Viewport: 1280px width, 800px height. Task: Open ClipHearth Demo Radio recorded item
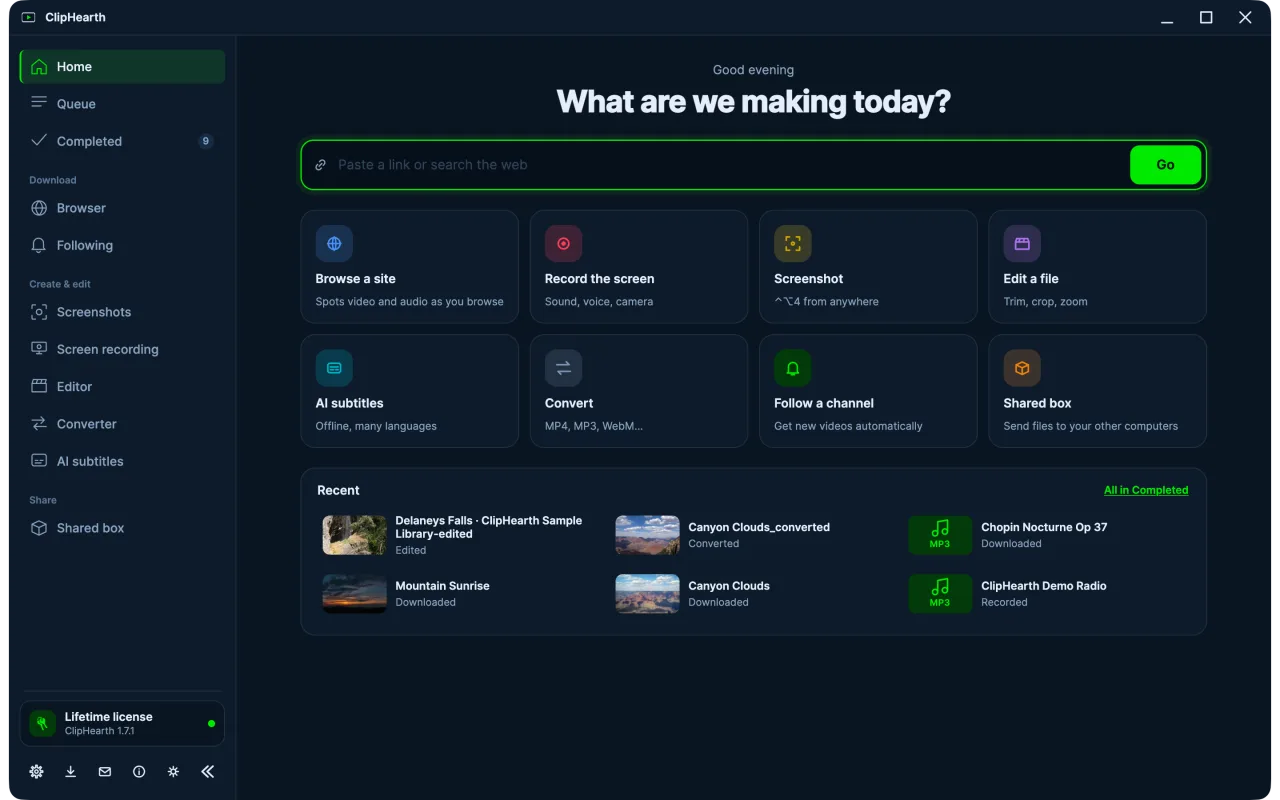(1044, 594)
